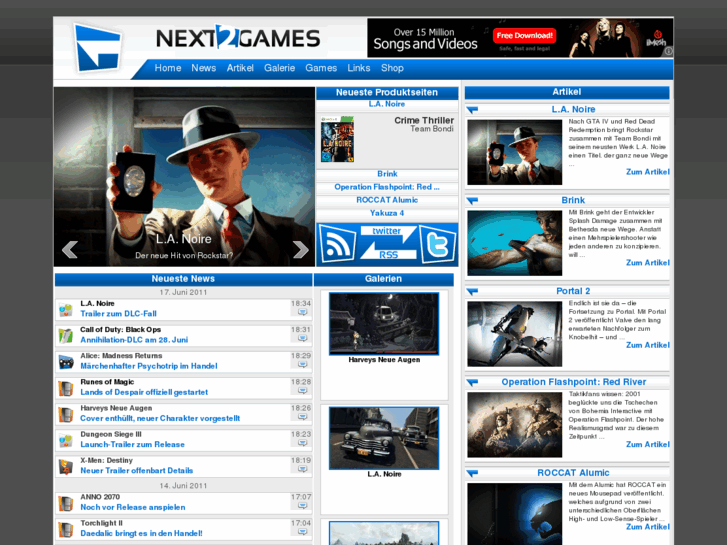Click the icon beside Runes of Magic news
727x545 pixels.
66,388
